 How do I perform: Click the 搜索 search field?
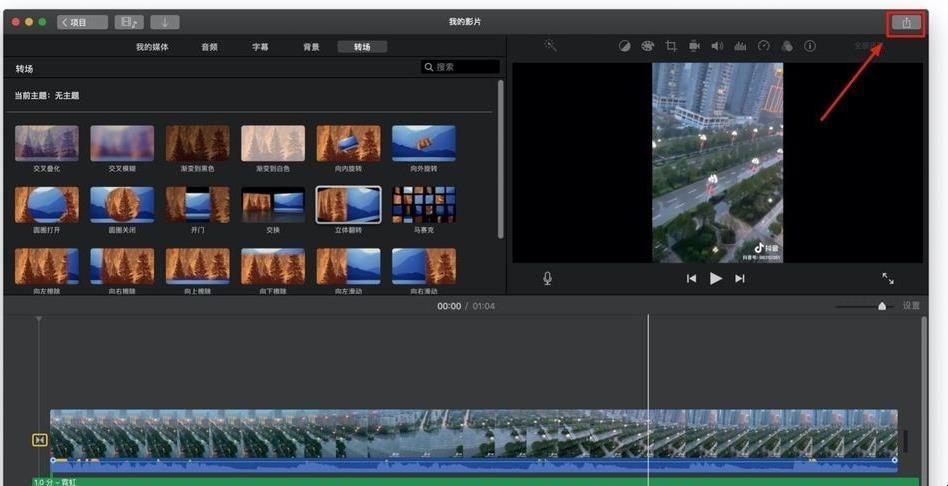[x=460, y=67]
